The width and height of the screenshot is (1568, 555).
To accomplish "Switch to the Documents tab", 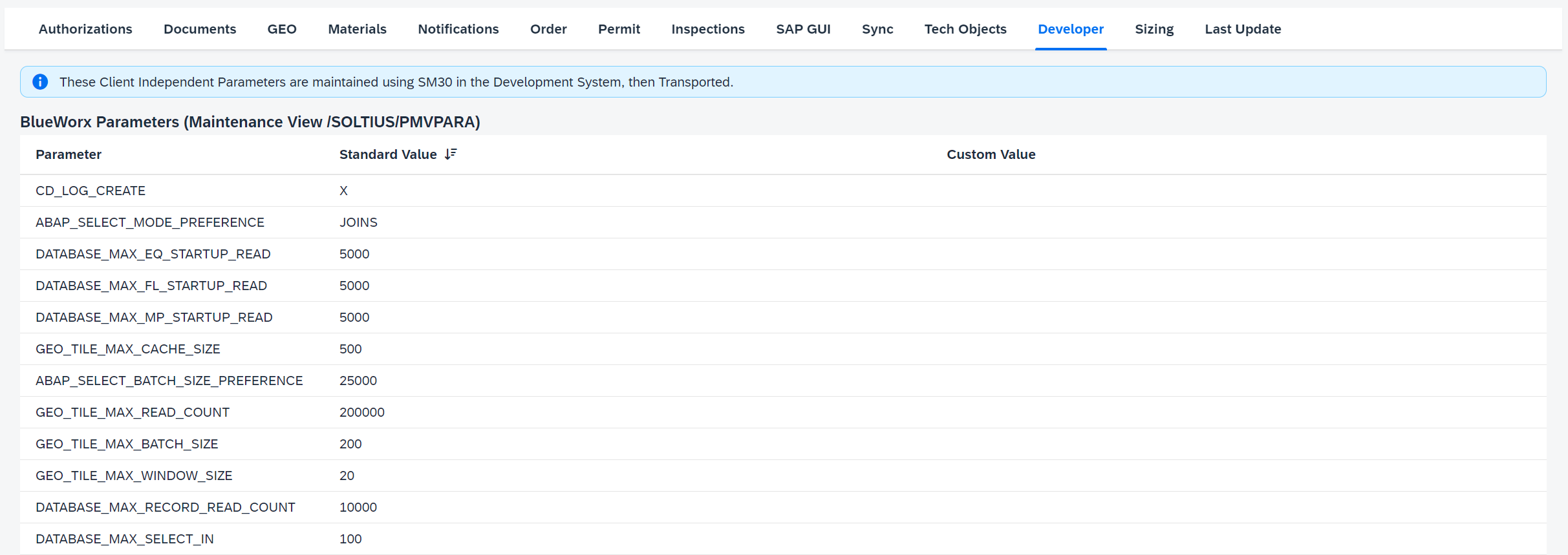I will click(x=200, y=29).
